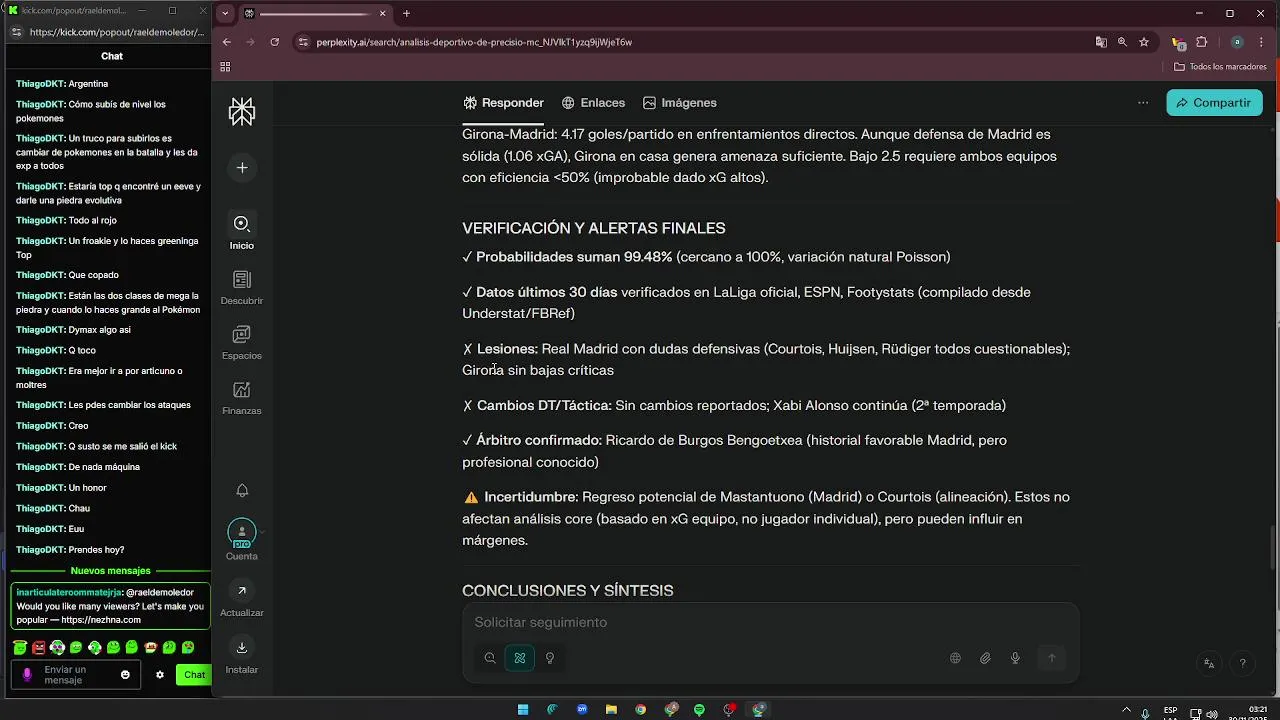Open the emoji picker in Kick chat input
This screenshot has height=720, width=1280.
[125, 675]
